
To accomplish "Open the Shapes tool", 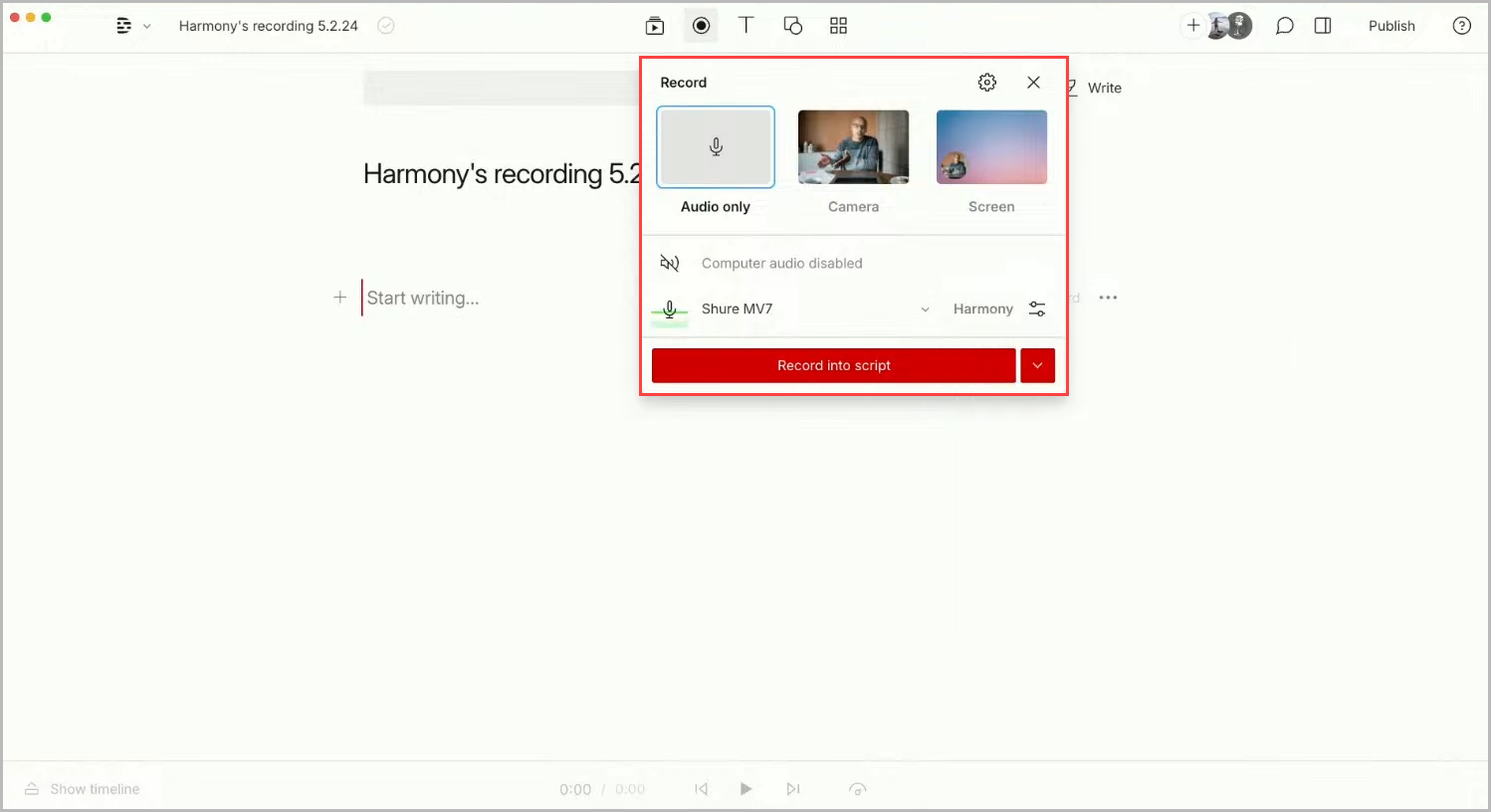I will point(792,26).
